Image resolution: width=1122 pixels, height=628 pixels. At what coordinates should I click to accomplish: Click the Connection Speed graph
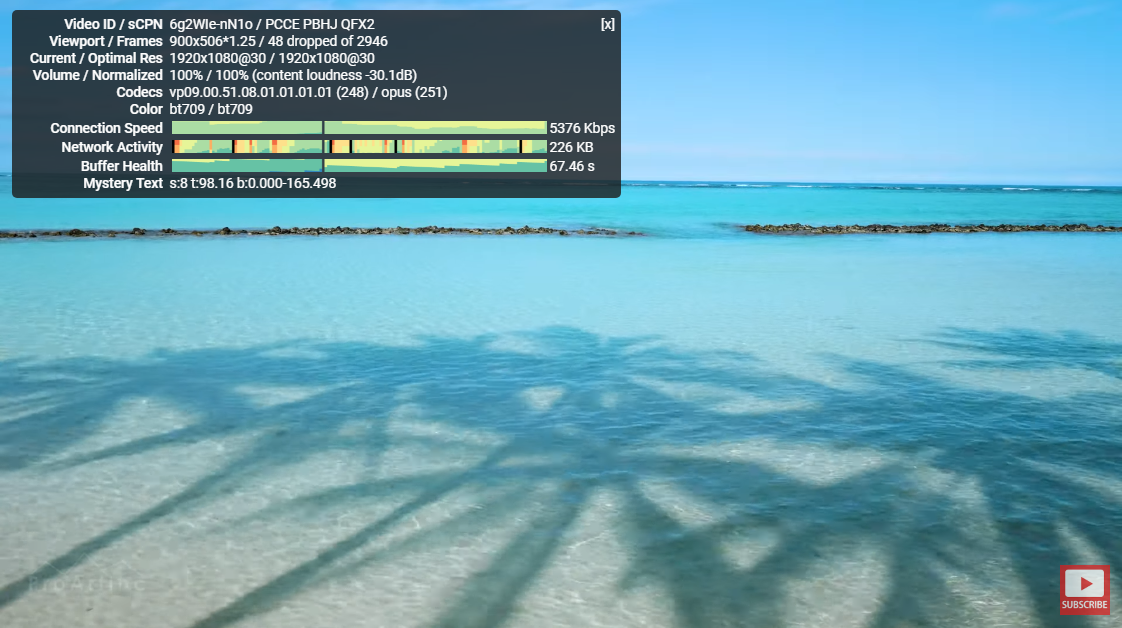tap(359, 128)
